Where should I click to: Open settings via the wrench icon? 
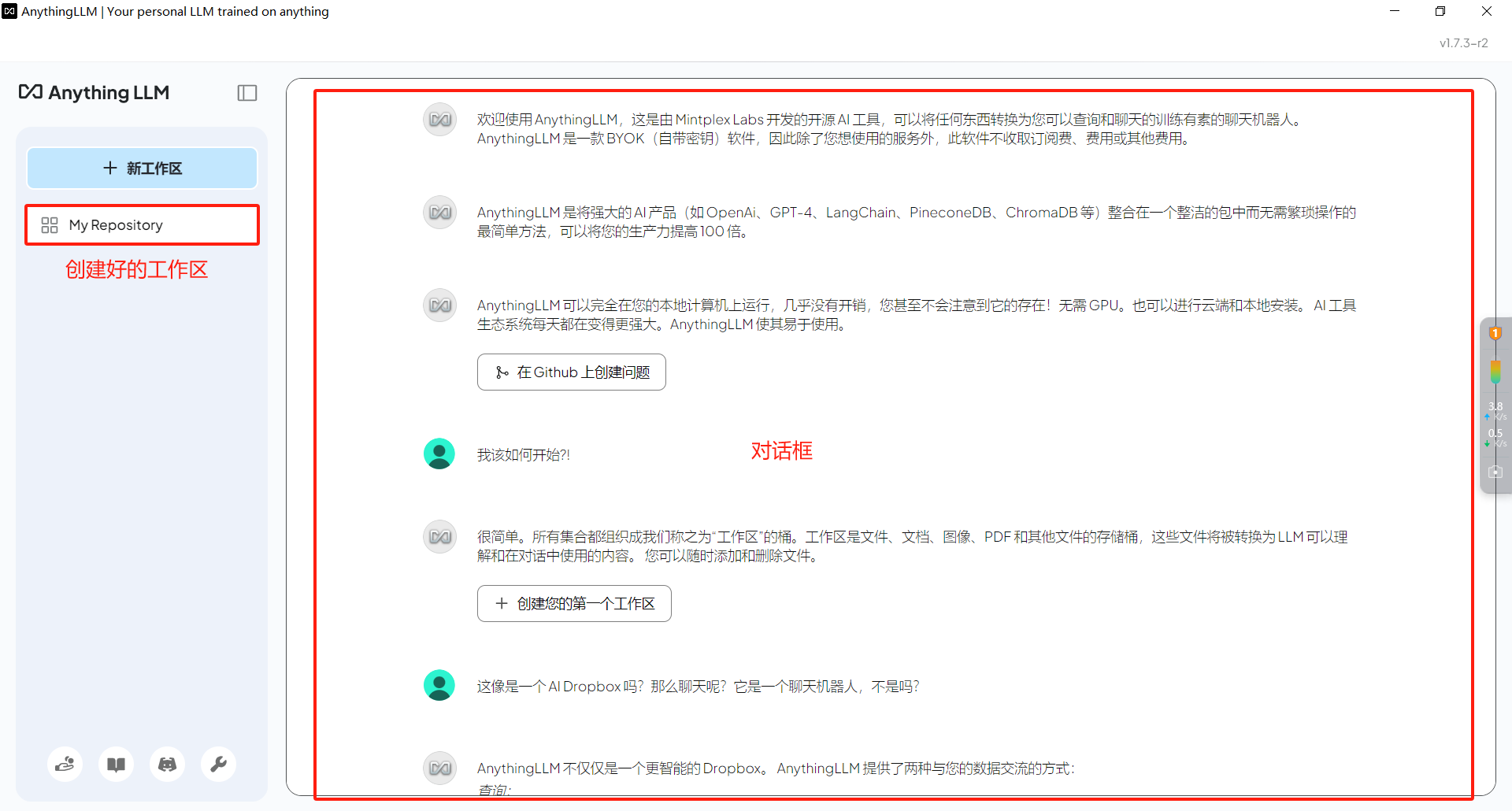click(218, 764)
